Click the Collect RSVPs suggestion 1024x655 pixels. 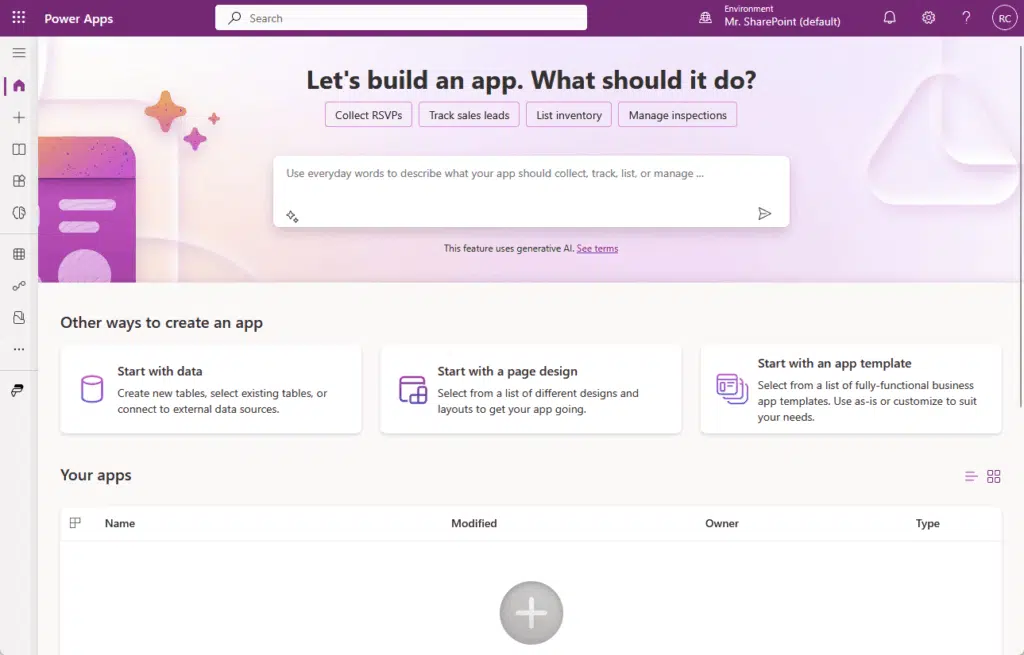[x=368, y=115]
